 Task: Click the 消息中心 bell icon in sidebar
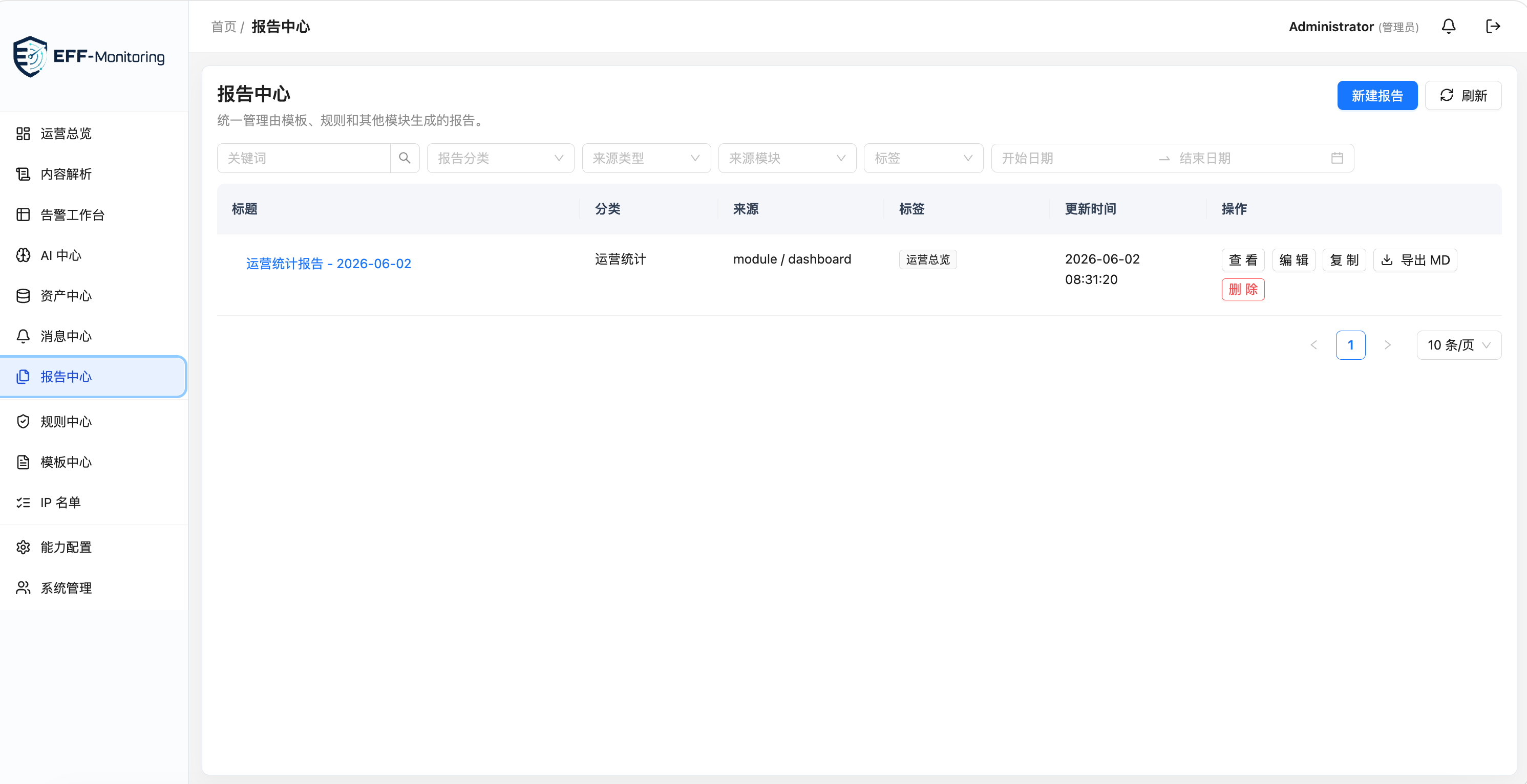click(x=23, y=336)
